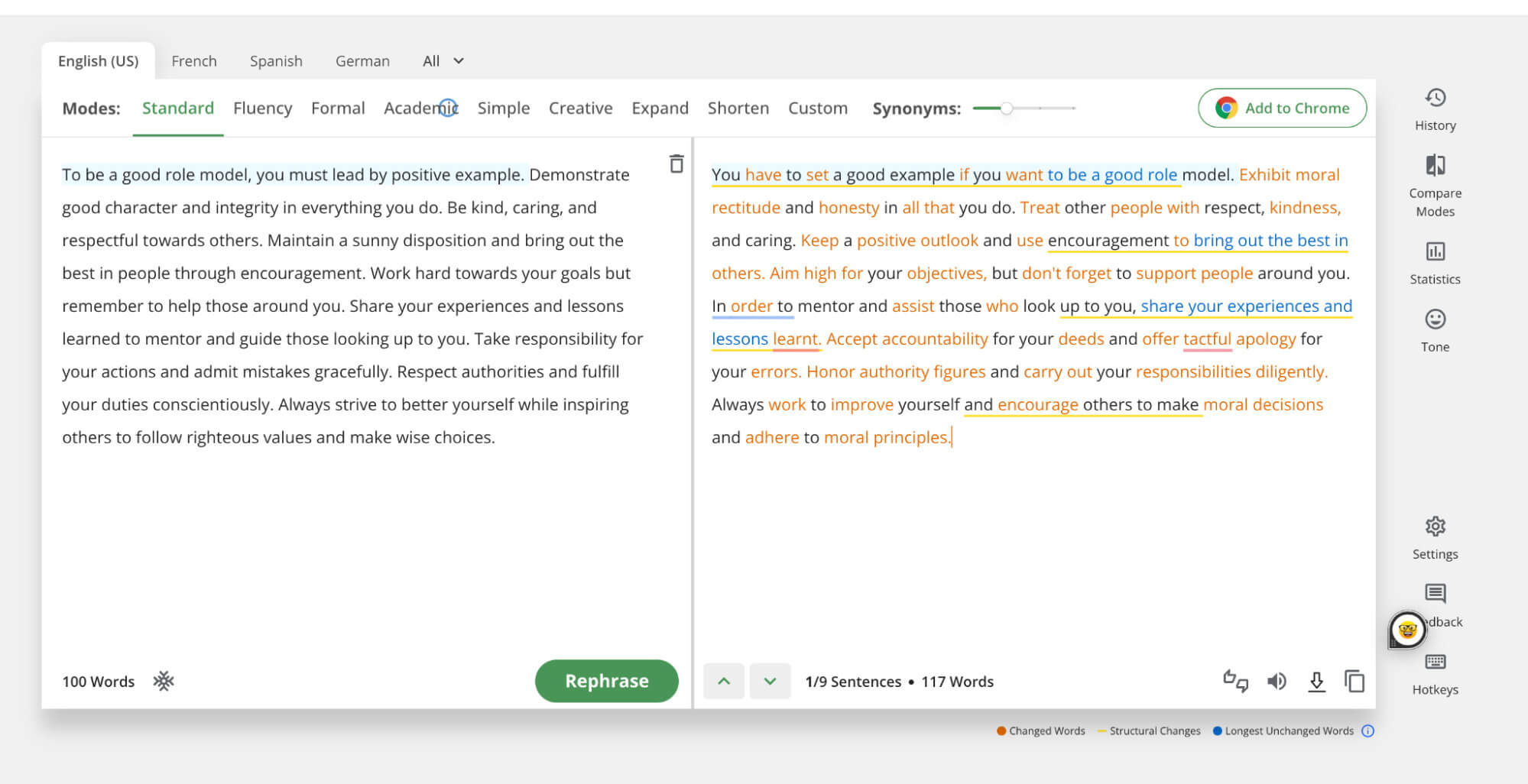The image size is (1528, 784).
Task: Expand the All languages dropdown
Action: tap(443, 61)
